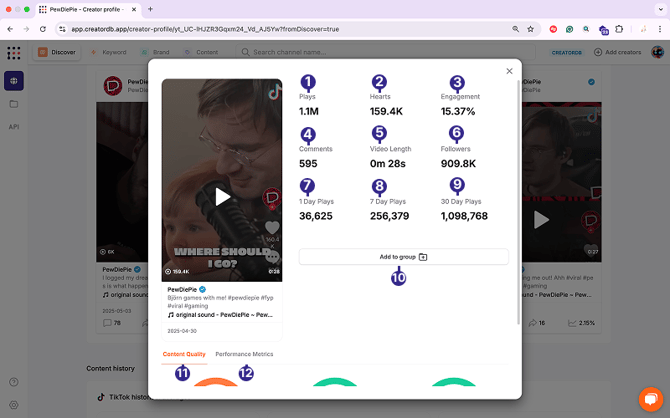
Task: Click the browser forward arrow
Action: [26, 29]
